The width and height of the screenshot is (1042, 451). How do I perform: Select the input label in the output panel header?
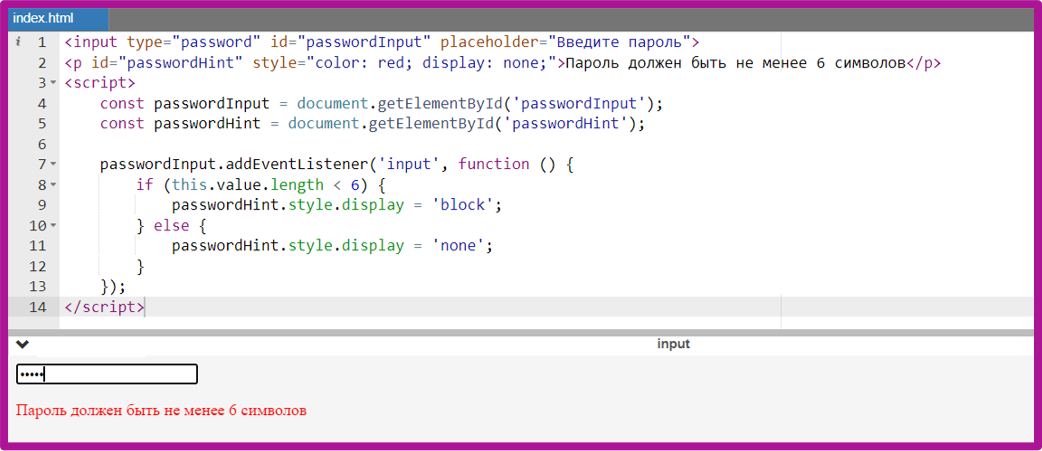[673, 344]
